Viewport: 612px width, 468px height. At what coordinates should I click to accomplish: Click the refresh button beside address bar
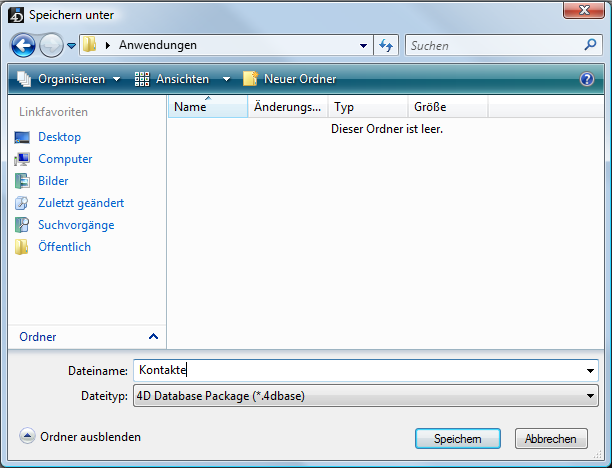pyautogui.click(x=386, y=46)
